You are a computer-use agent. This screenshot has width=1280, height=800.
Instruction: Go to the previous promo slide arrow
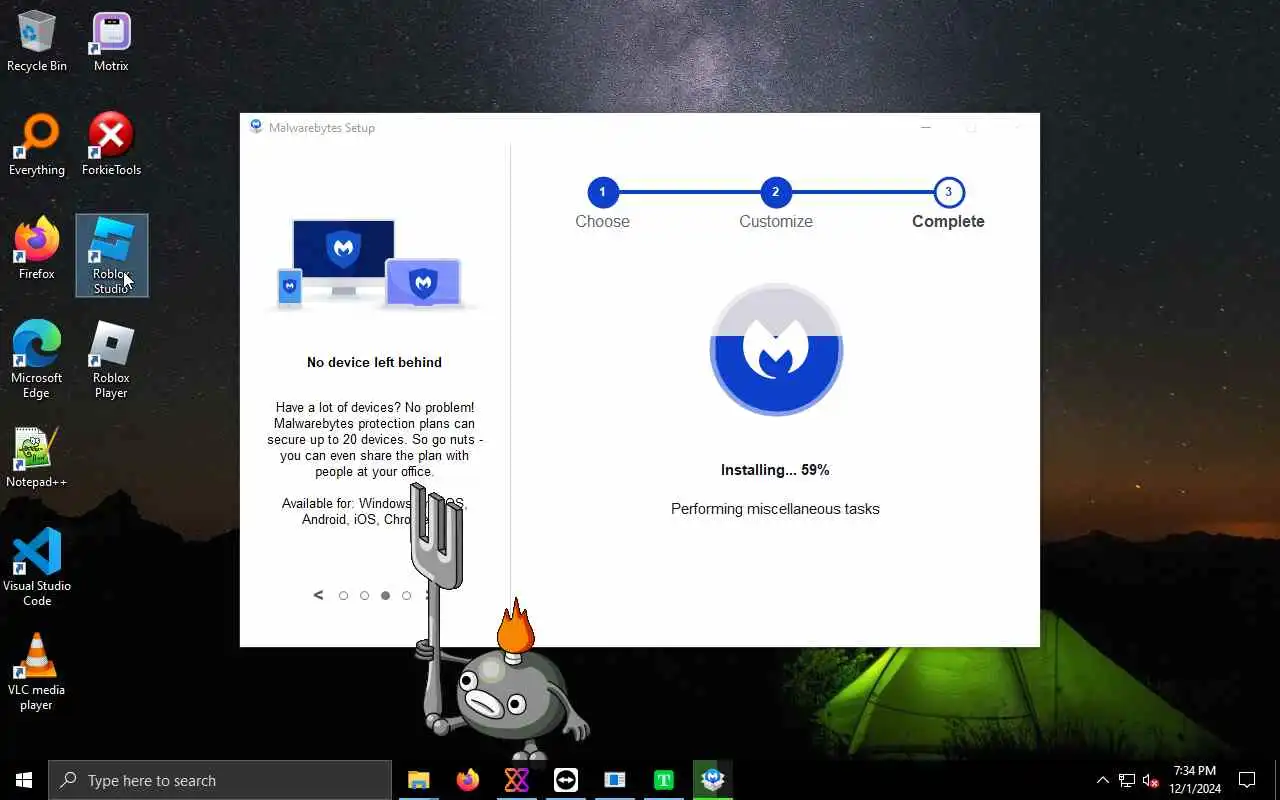click(318, 595)
